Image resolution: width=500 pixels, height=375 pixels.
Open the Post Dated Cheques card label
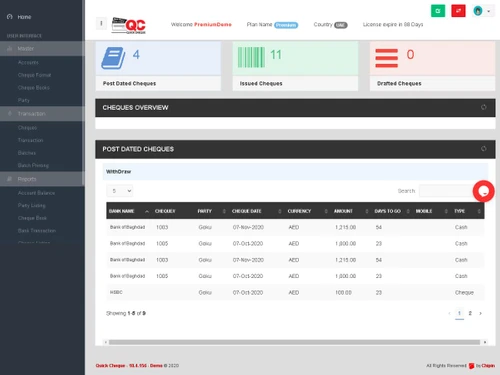(x=129, y=83)
